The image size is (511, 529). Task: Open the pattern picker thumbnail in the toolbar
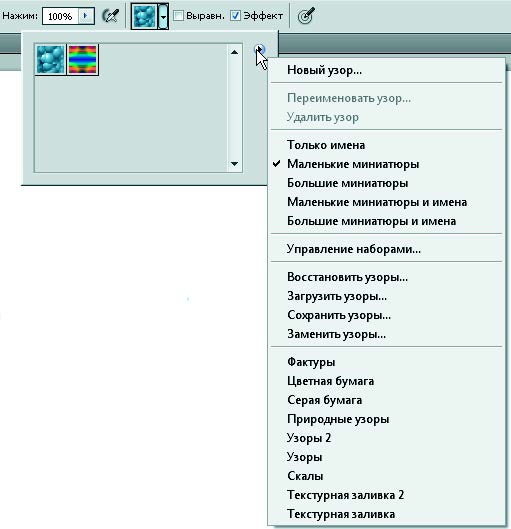click(x=144, y=16)
